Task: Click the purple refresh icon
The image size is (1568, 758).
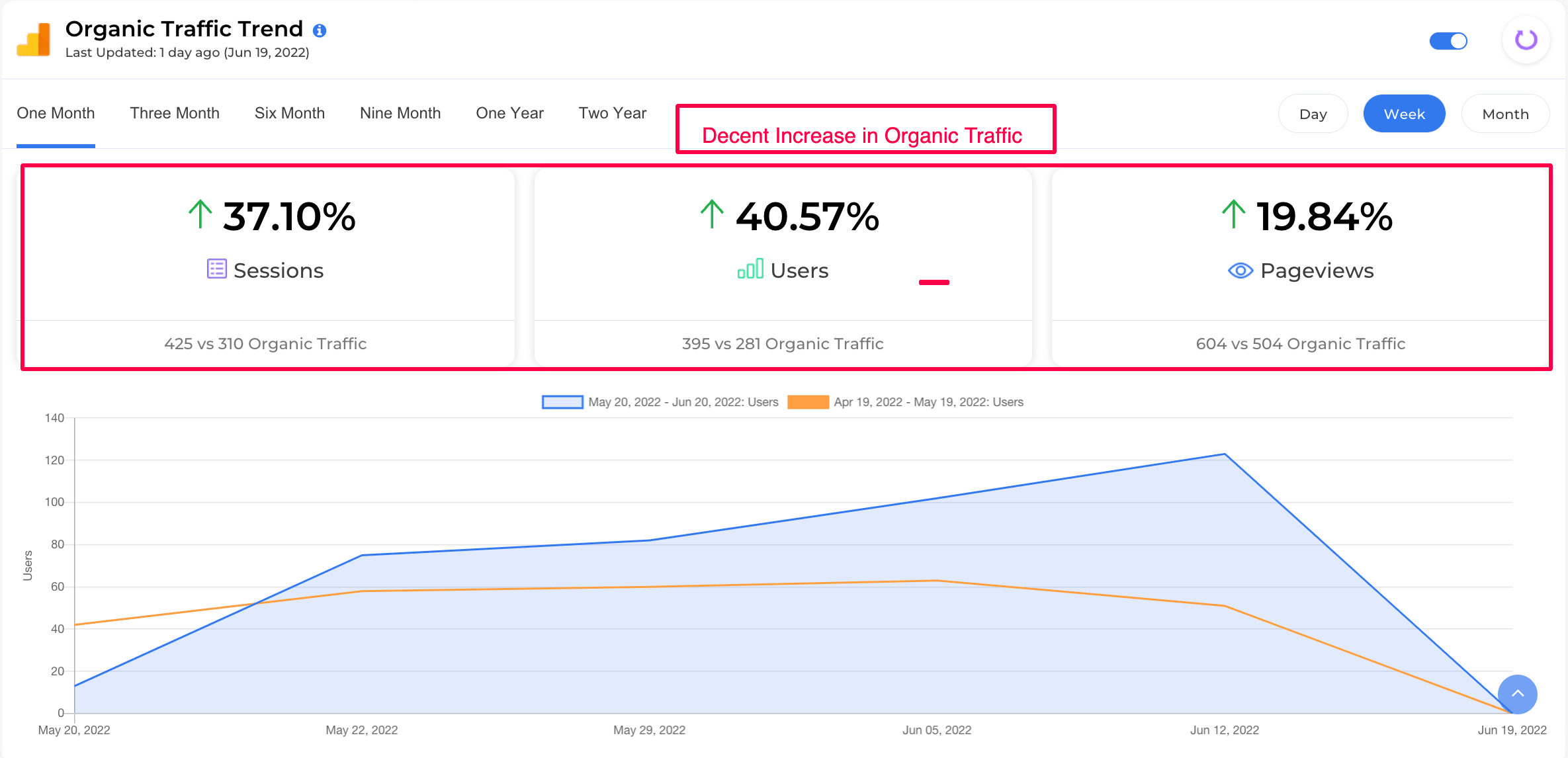Action: pyautogui.click(x=1526, y=40)
